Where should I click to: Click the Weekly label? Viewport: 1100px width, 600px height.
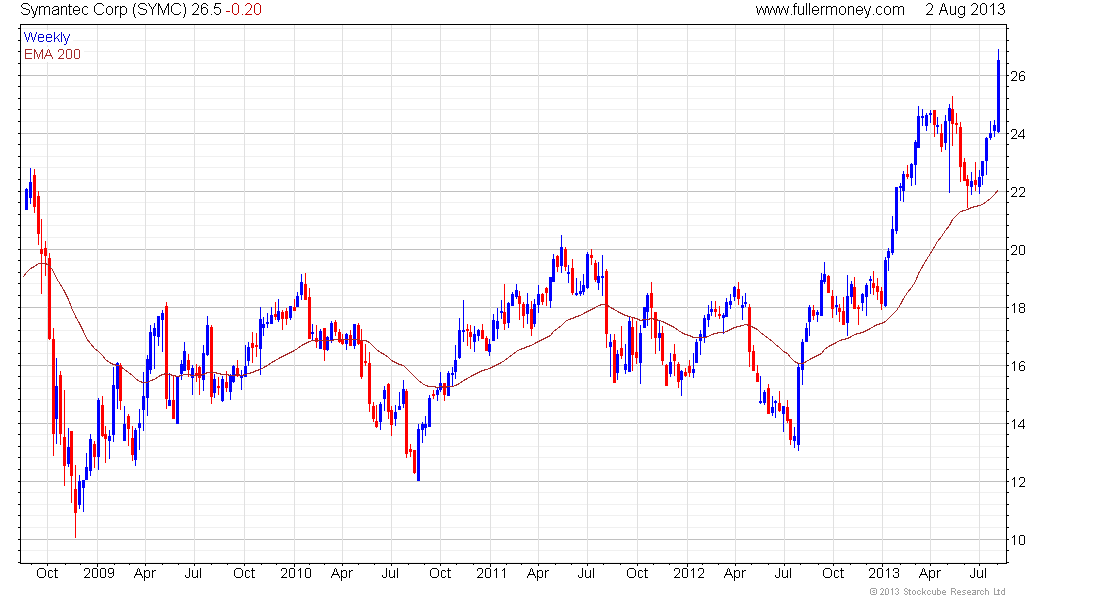[x=47, y=37]
